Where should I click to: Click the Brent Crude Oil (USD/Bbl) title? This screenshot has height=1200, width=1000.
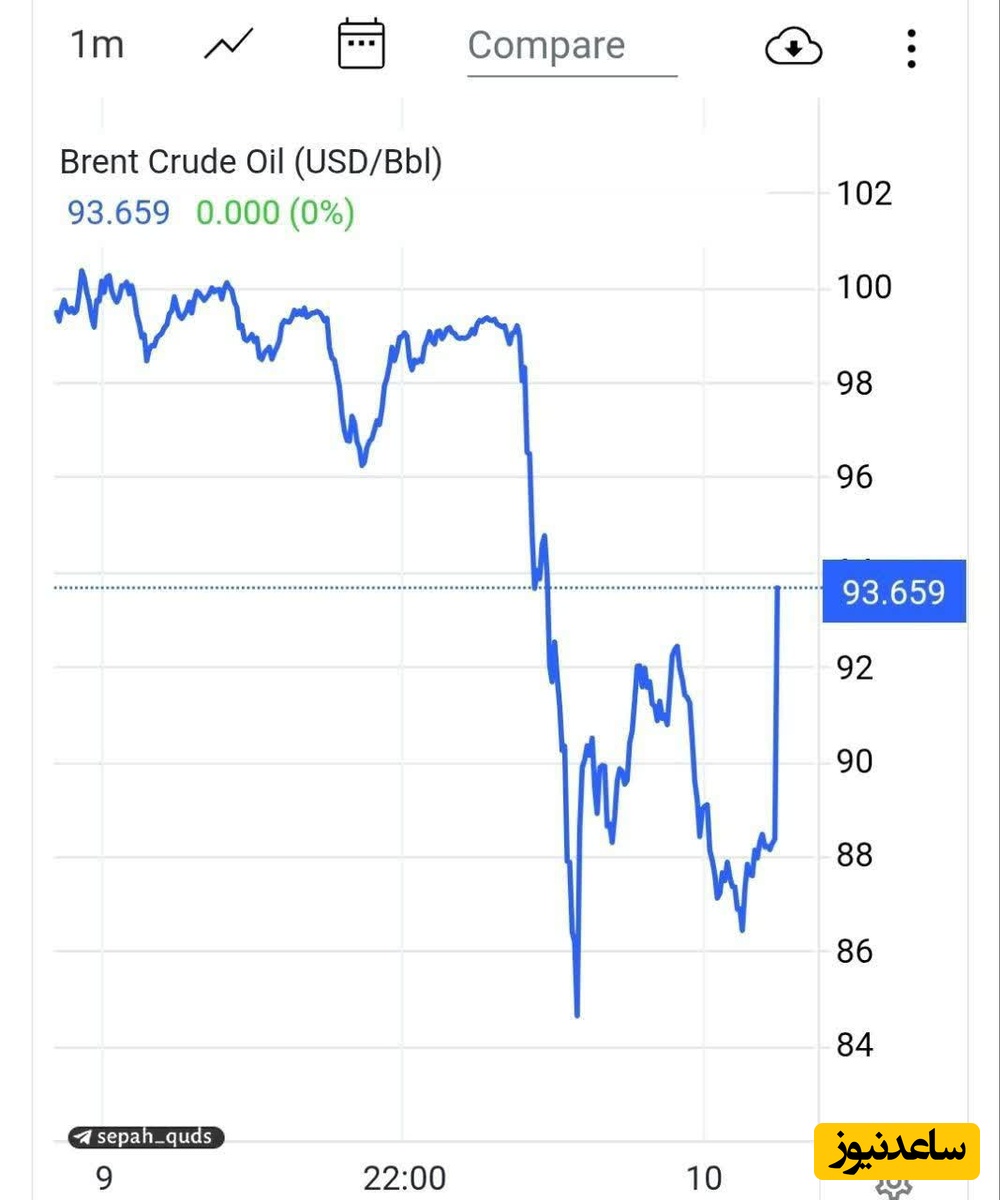point(250,161)
